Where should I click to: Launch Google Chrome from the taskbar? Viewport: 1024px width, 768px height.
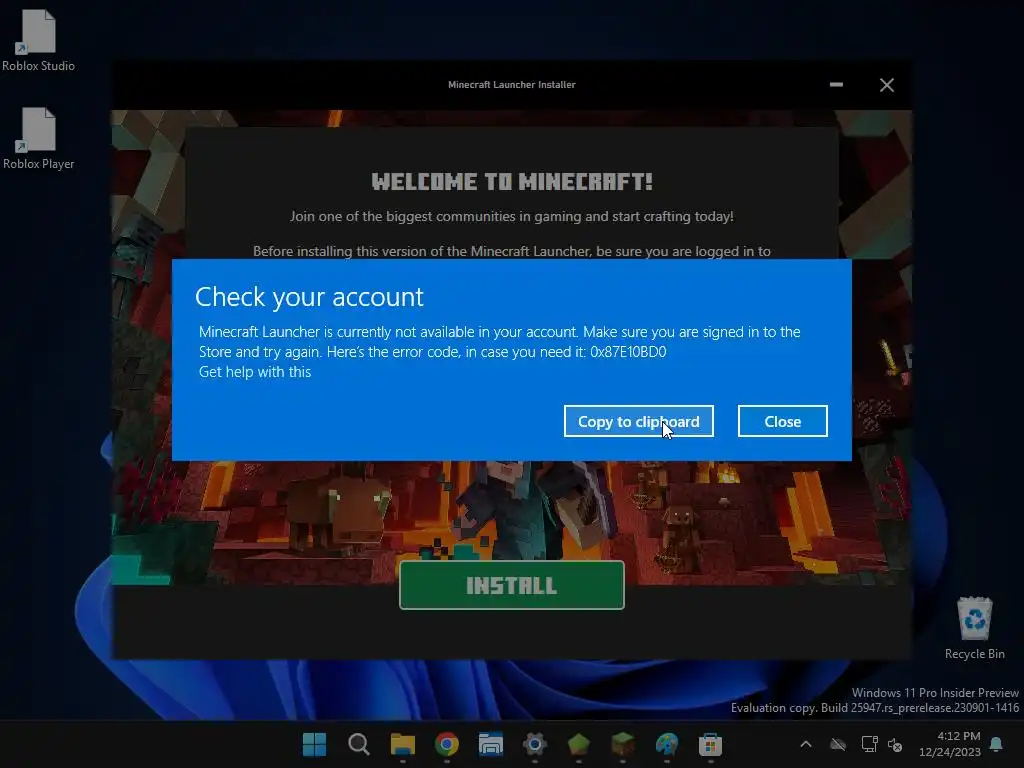tap(447, 744)
